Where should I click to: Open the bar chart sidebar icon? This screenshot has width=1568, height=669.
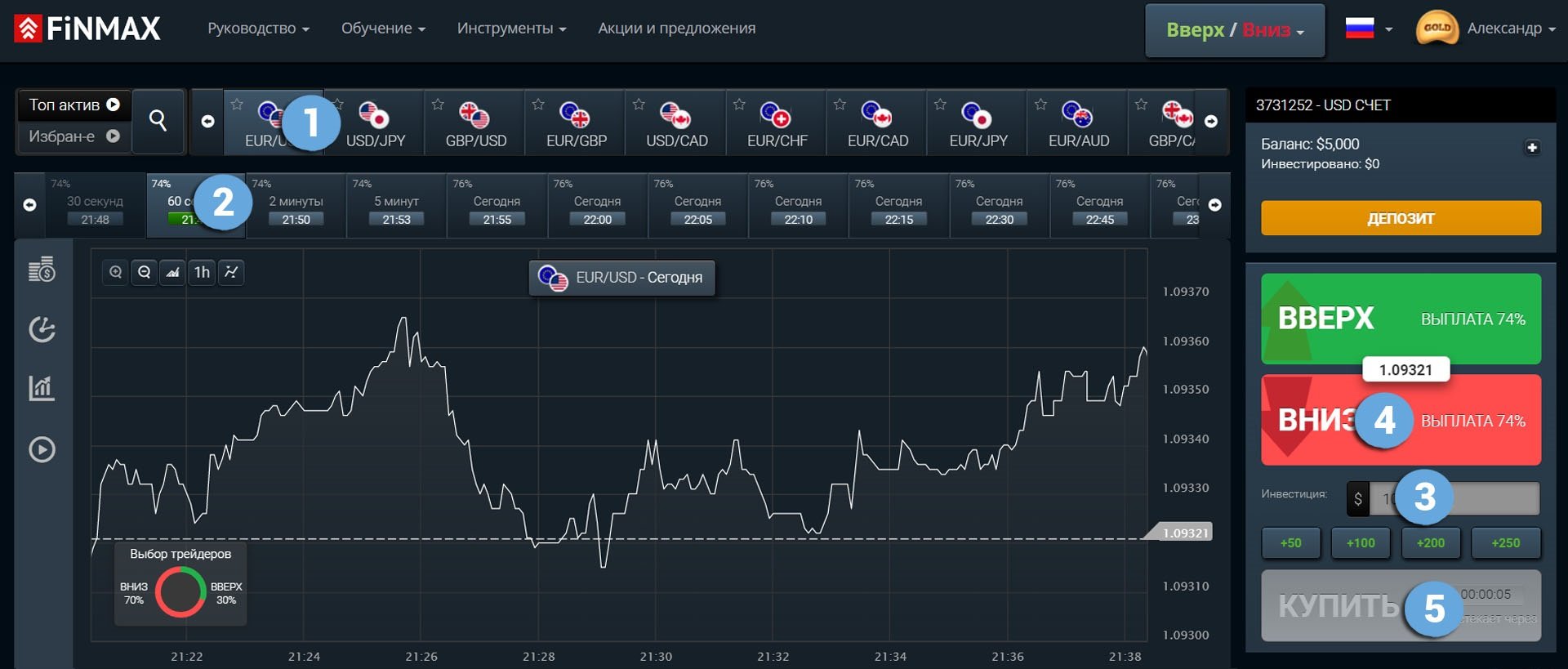coord(42,388)
